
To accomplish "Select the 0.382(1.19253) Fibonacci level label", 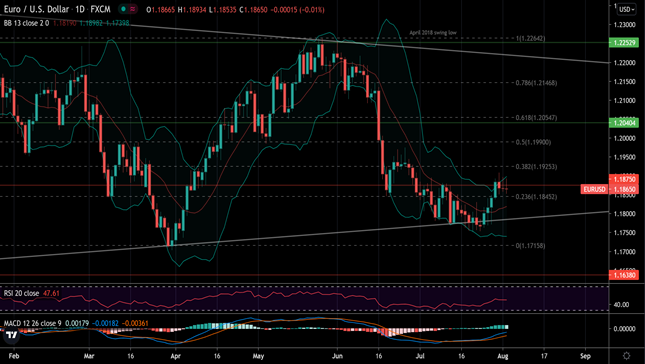I will pyautogui.click(x=536, y=167).
